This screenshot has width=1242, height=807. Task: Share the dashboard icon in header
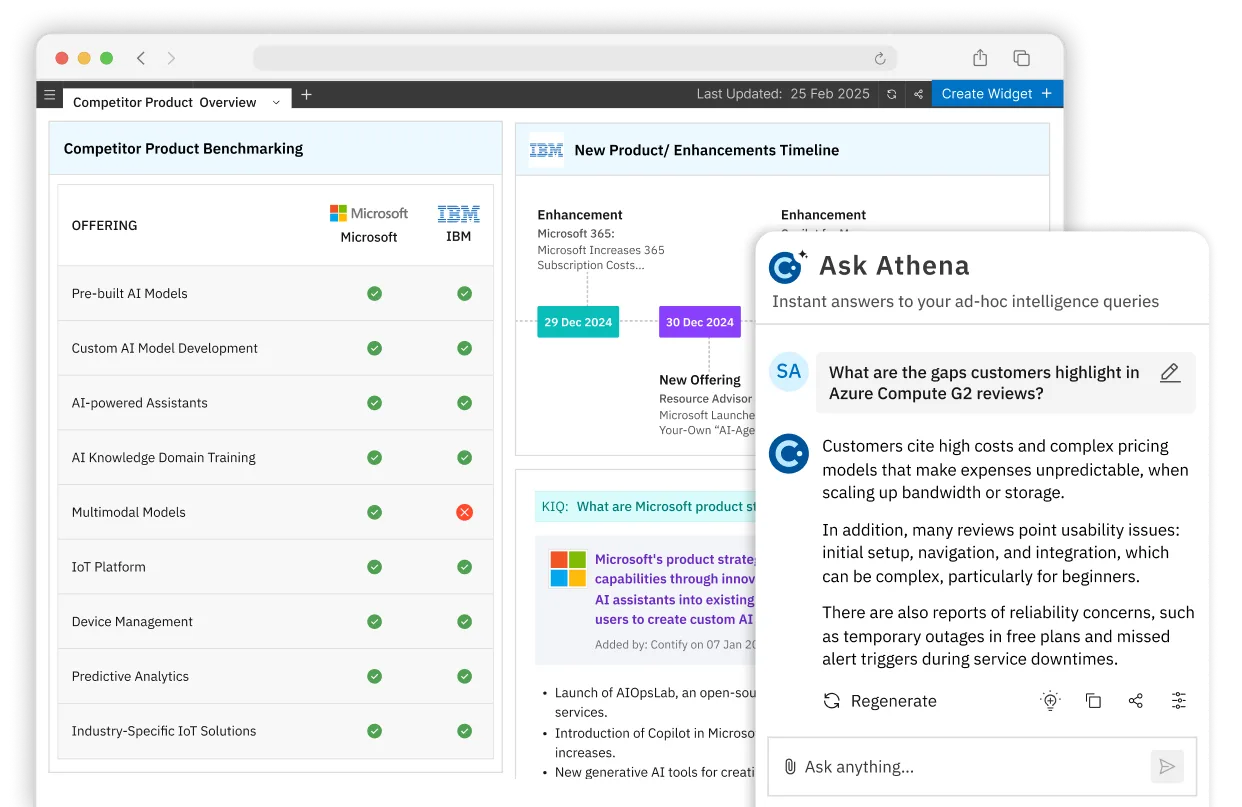pyautogui.click(x=918, y=94)
